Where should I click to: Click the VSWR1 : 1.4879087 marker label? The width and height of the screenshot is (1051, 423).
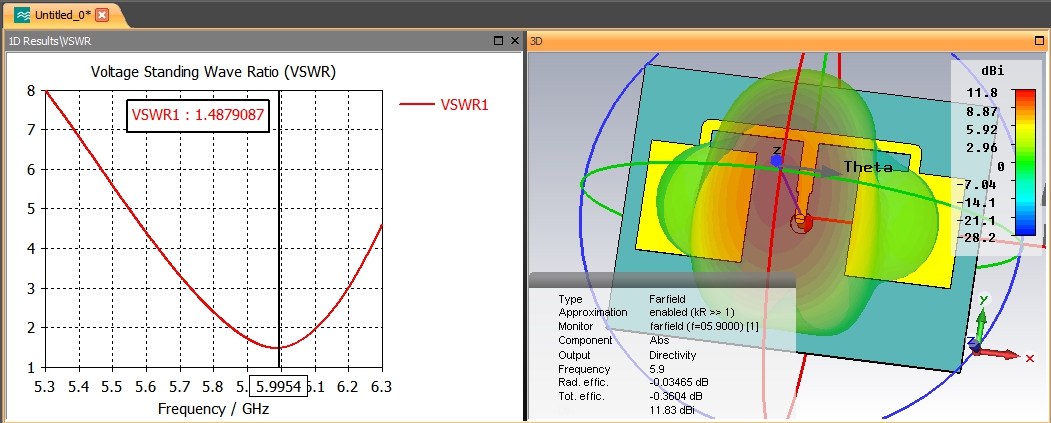tap(198, 114)
